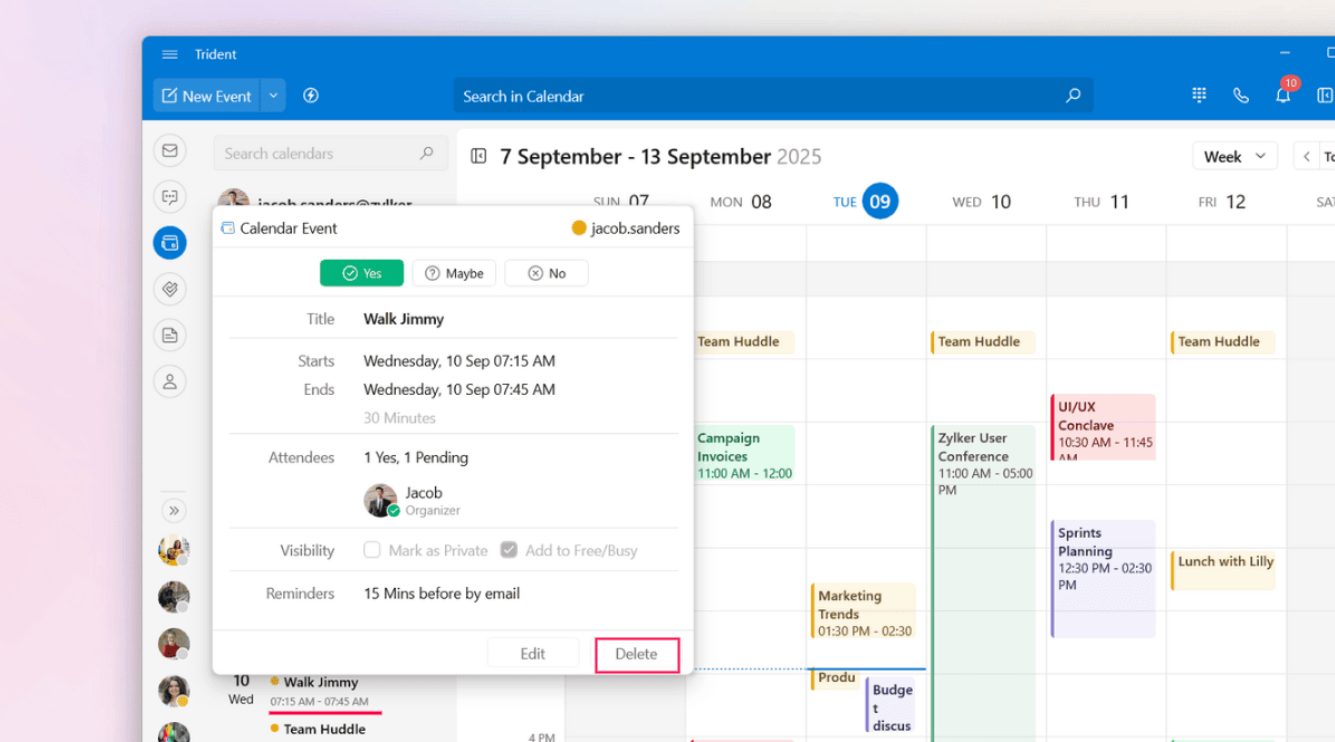The height and width of the screenshot is (742, 1335).
Task: Click the 7 September - 13 September title
Action: coord(660,157)
